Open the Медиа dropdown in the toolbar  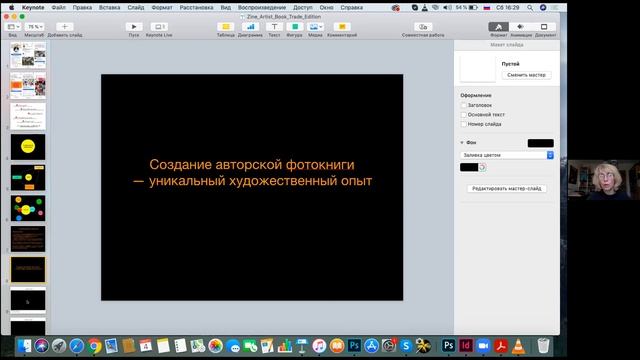pyautogui.click(x=315, y=27)
